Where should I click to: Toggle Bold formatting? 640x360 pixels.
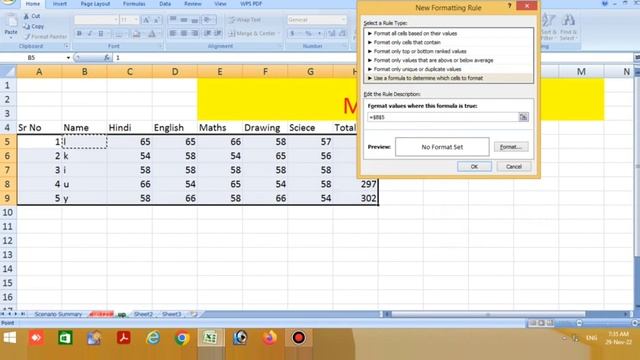click(79, 33)
